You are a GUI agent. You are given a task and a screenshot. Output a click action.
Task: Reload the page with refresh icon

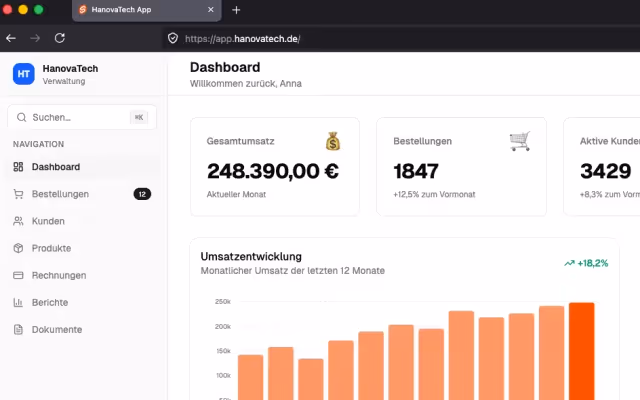point(60,38)
